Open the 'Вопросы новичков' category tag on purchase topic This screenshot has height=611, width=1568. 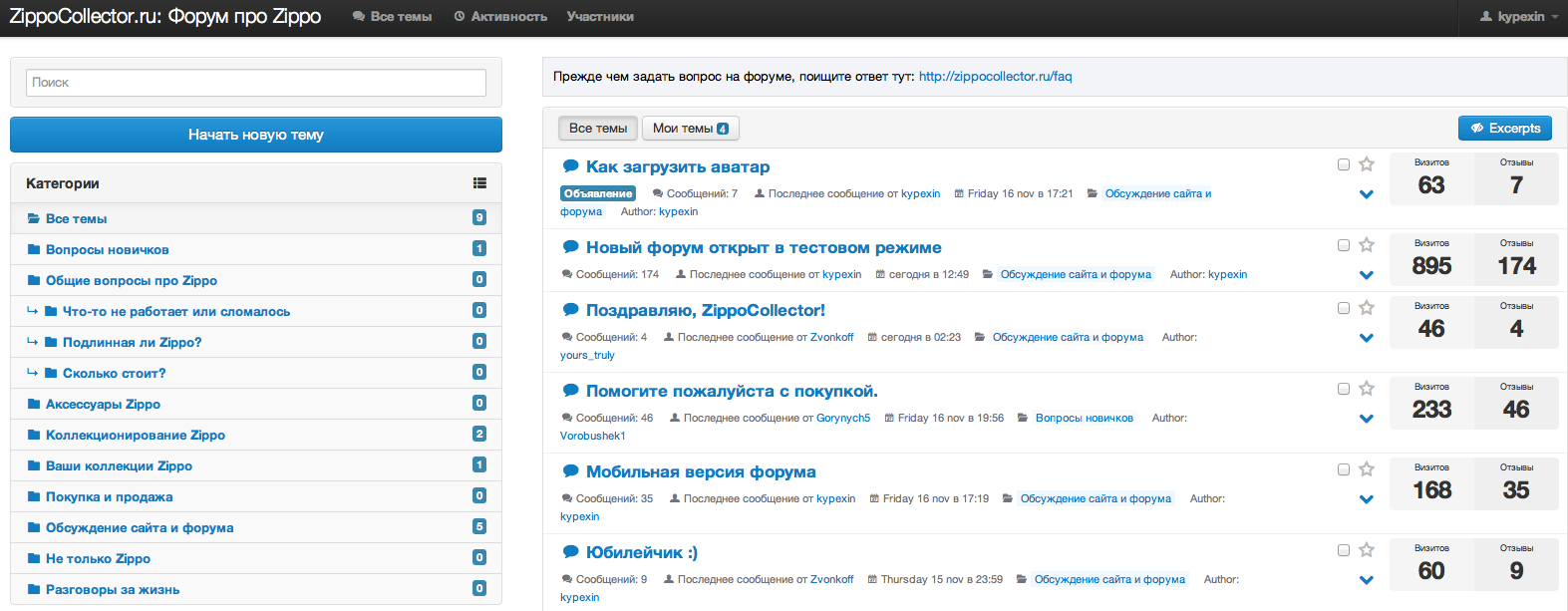[1085, 418]
